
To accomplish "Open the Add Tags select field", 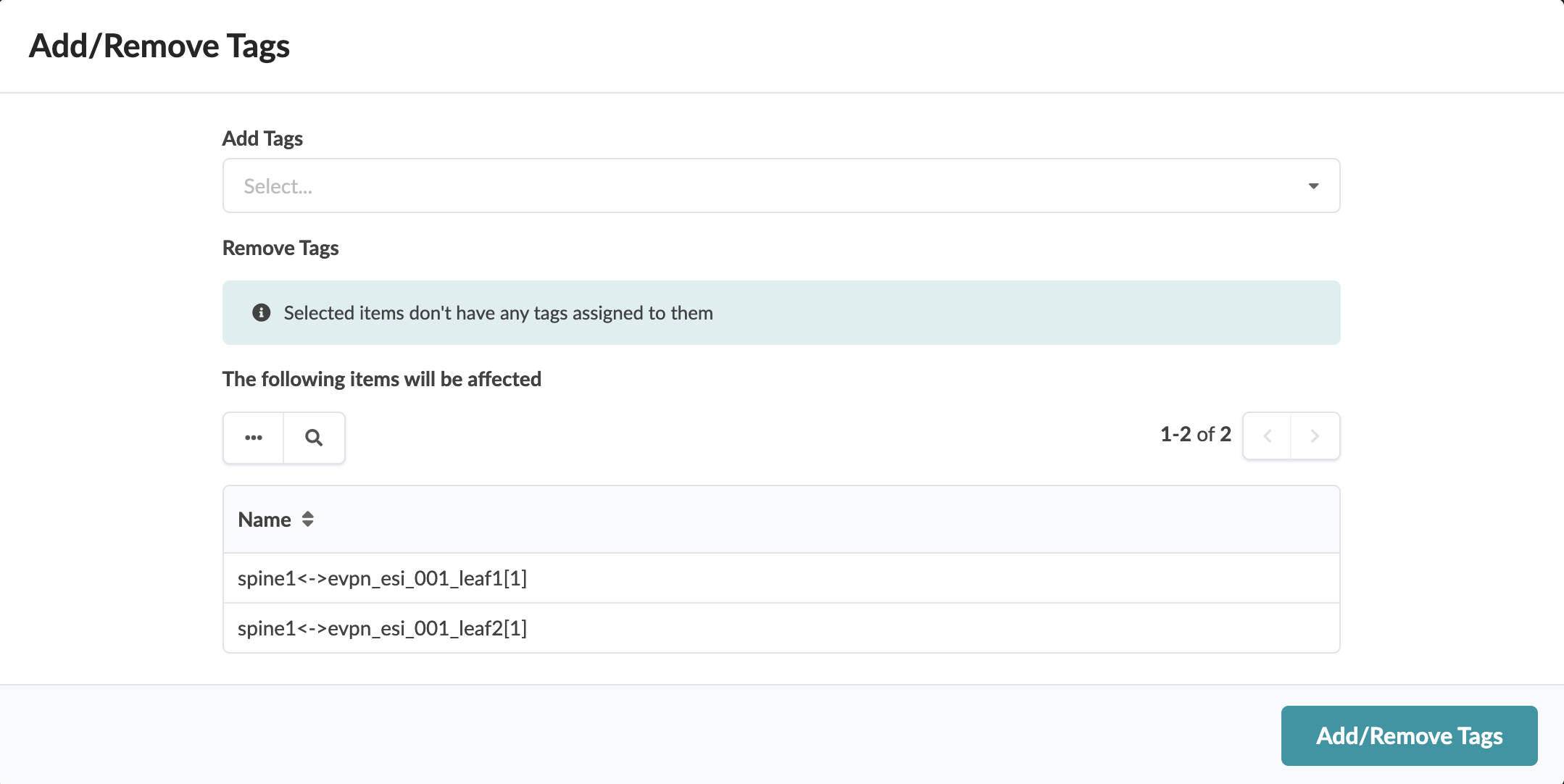I will [x=780, y=186].
